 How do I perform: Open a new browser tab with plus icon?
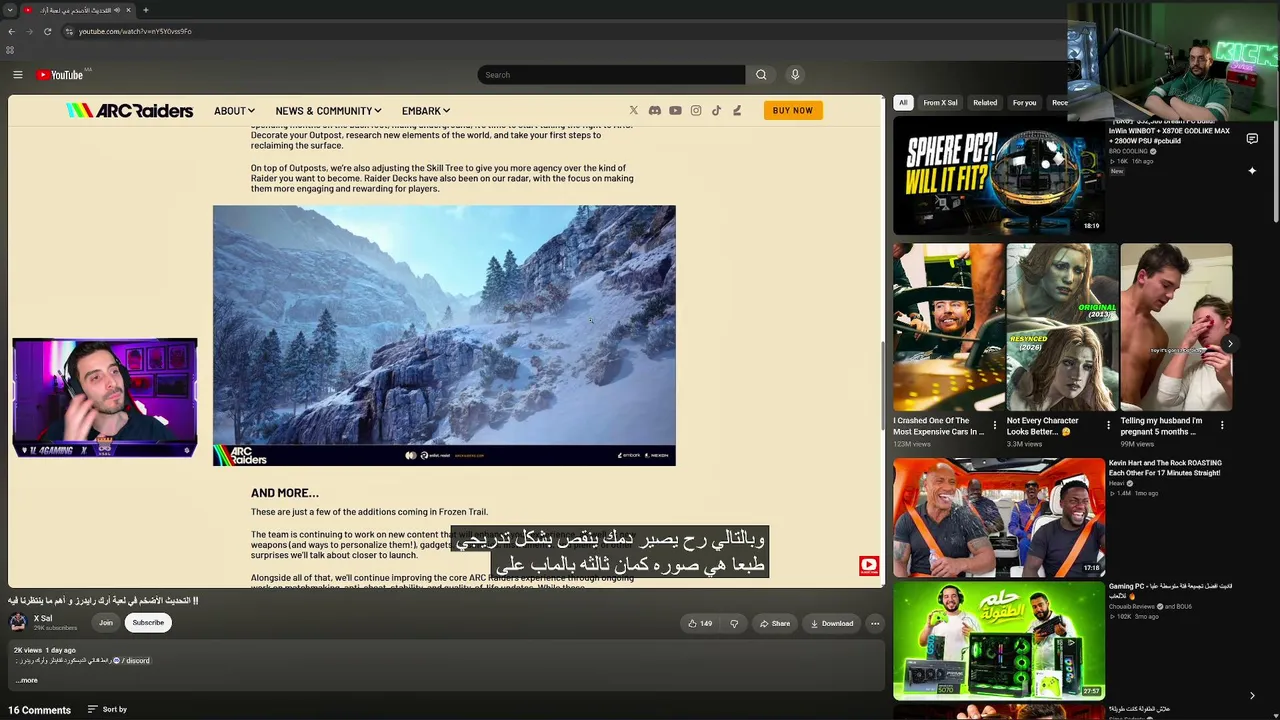point(146,10)
